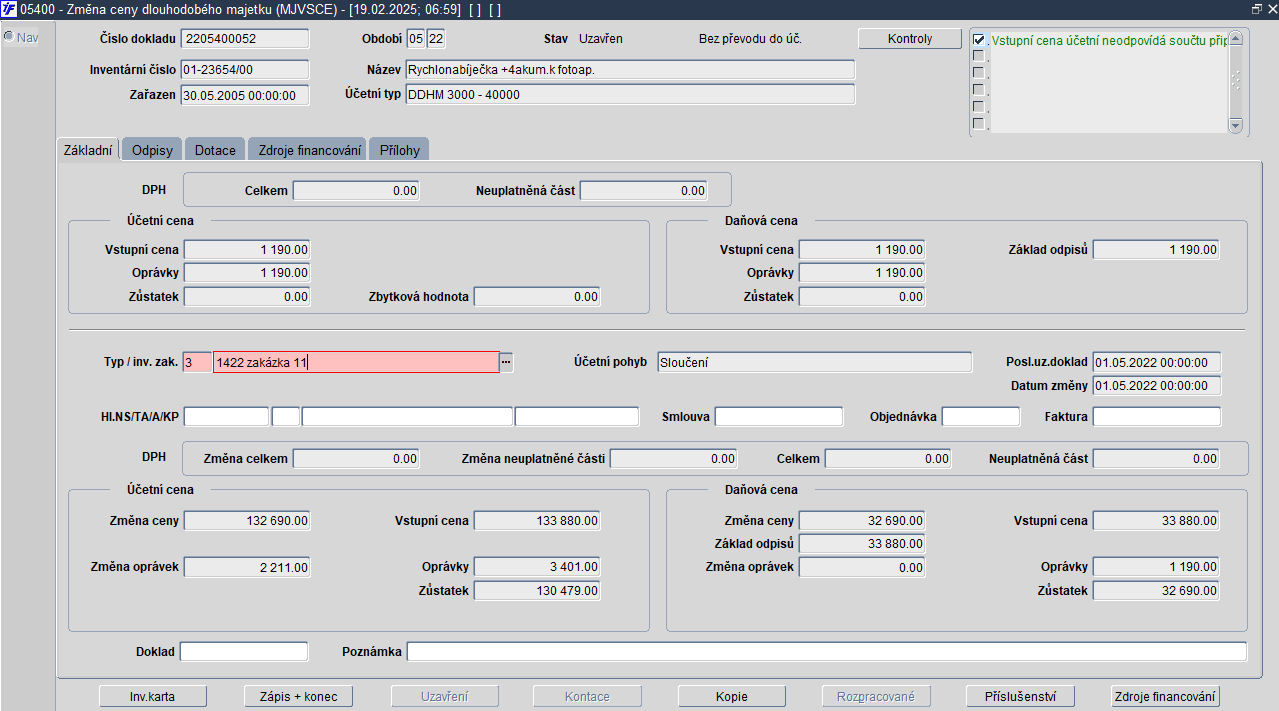Tick the second checkbox in the controls list
Screen dimensions: 1279x711
pyautogui.click(x=979, y=57)
